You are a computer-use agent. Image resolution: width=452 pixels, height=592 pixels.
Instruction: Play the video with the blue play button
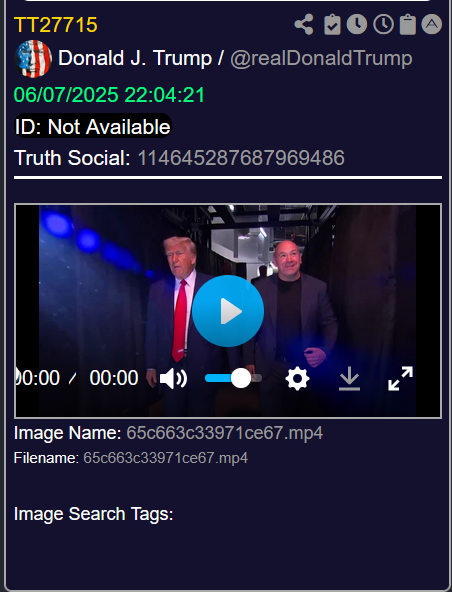pyautogui.click(x=228, y=311)
